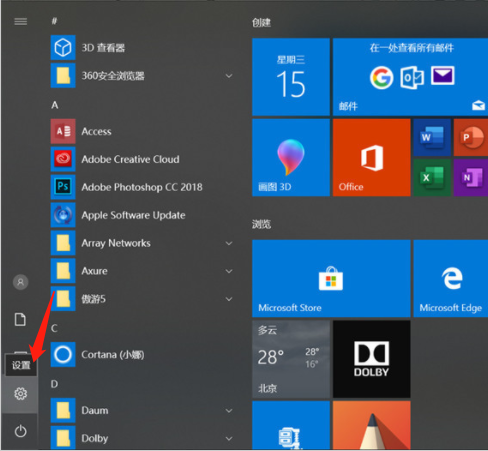Open the calendar tile showing 星期三 15
Viewport: 488px width, 451px height.
tap(291, 77)
